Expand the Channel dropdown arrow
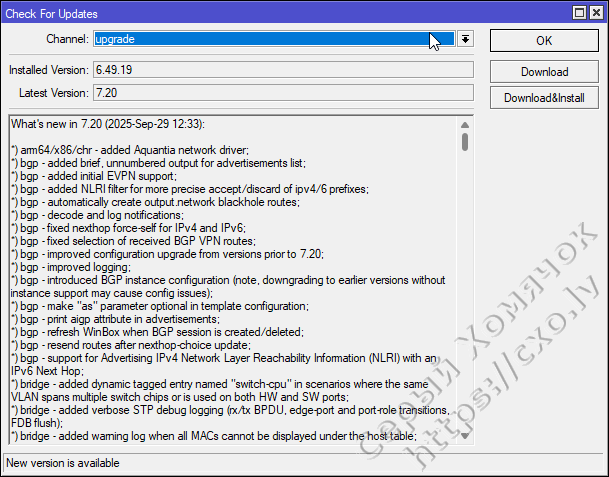The width and height of the screenshot is (609, 477). (465, 39)
